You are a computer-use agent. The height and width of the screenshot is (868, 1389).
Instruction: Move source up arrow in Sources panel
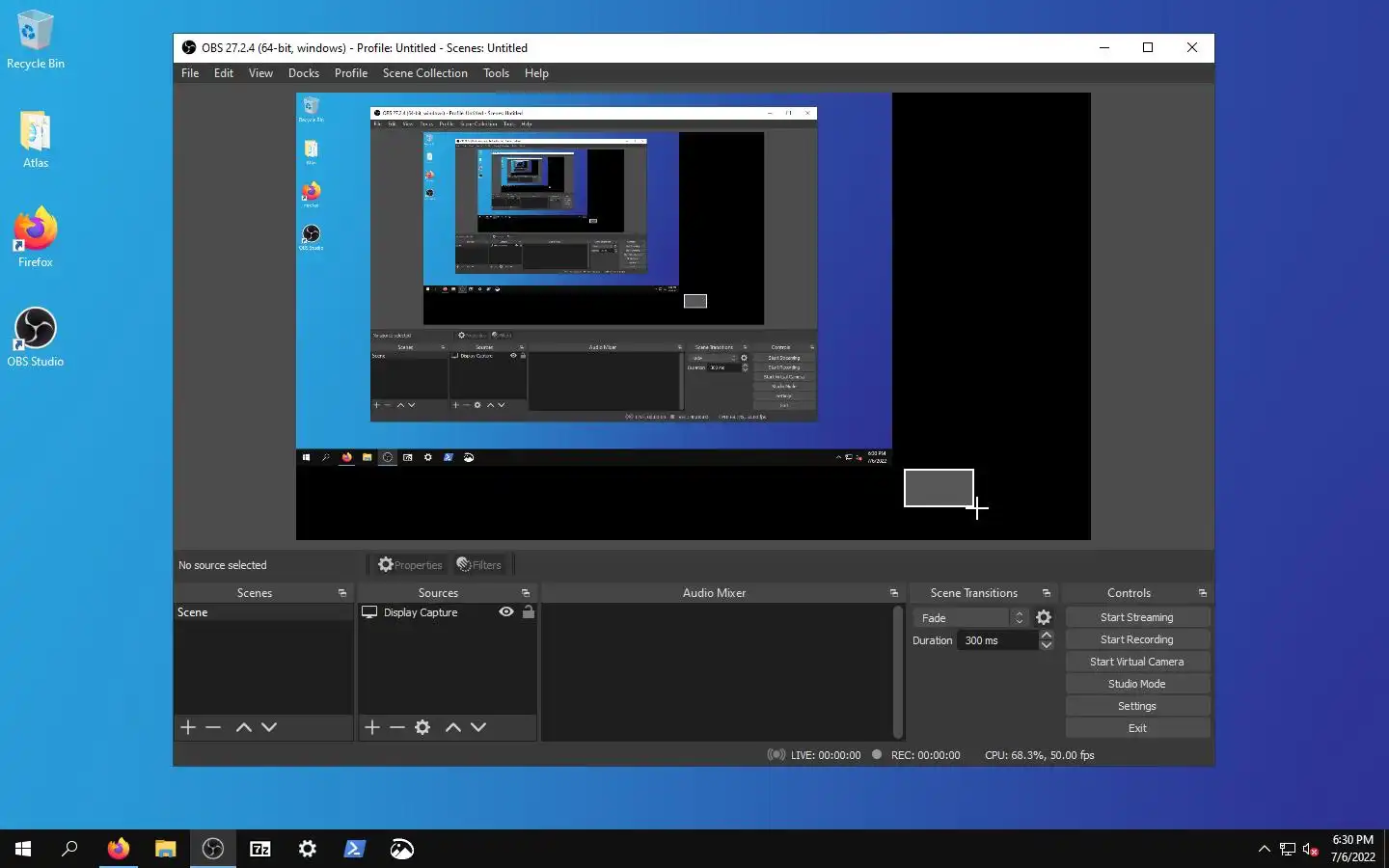[x=453, y=727]
